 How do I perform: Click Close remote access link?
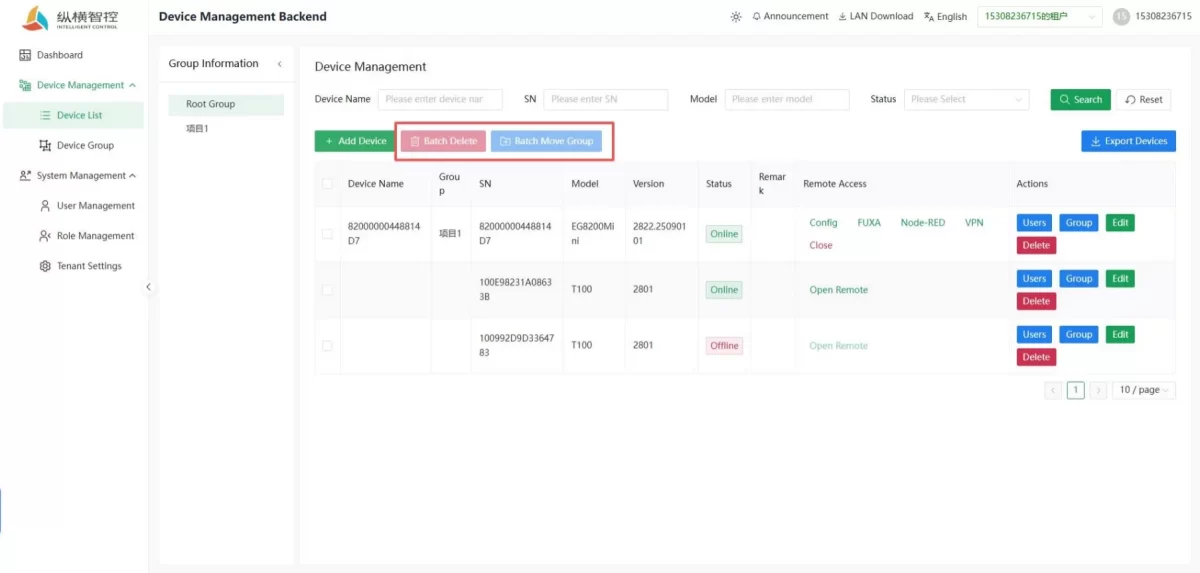click(x=821, y=245)
